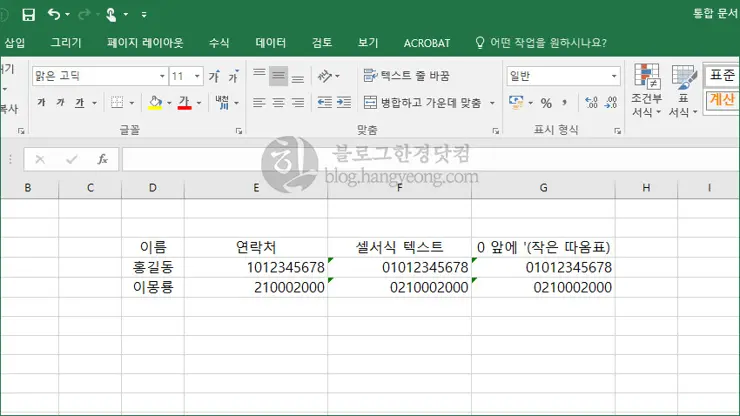Increase decimal places icon
Image resolution: width=740 pixels, height=416 pixels.
(x=591, y=102)
